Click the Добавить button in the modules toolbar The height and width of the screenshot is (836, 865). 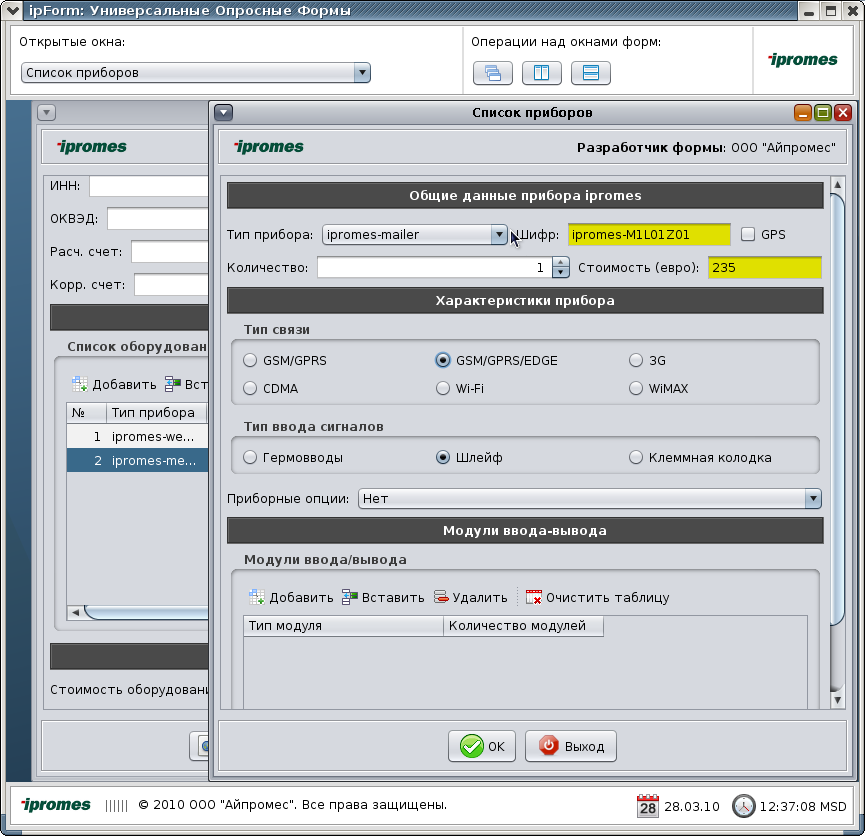coord(291,597)
